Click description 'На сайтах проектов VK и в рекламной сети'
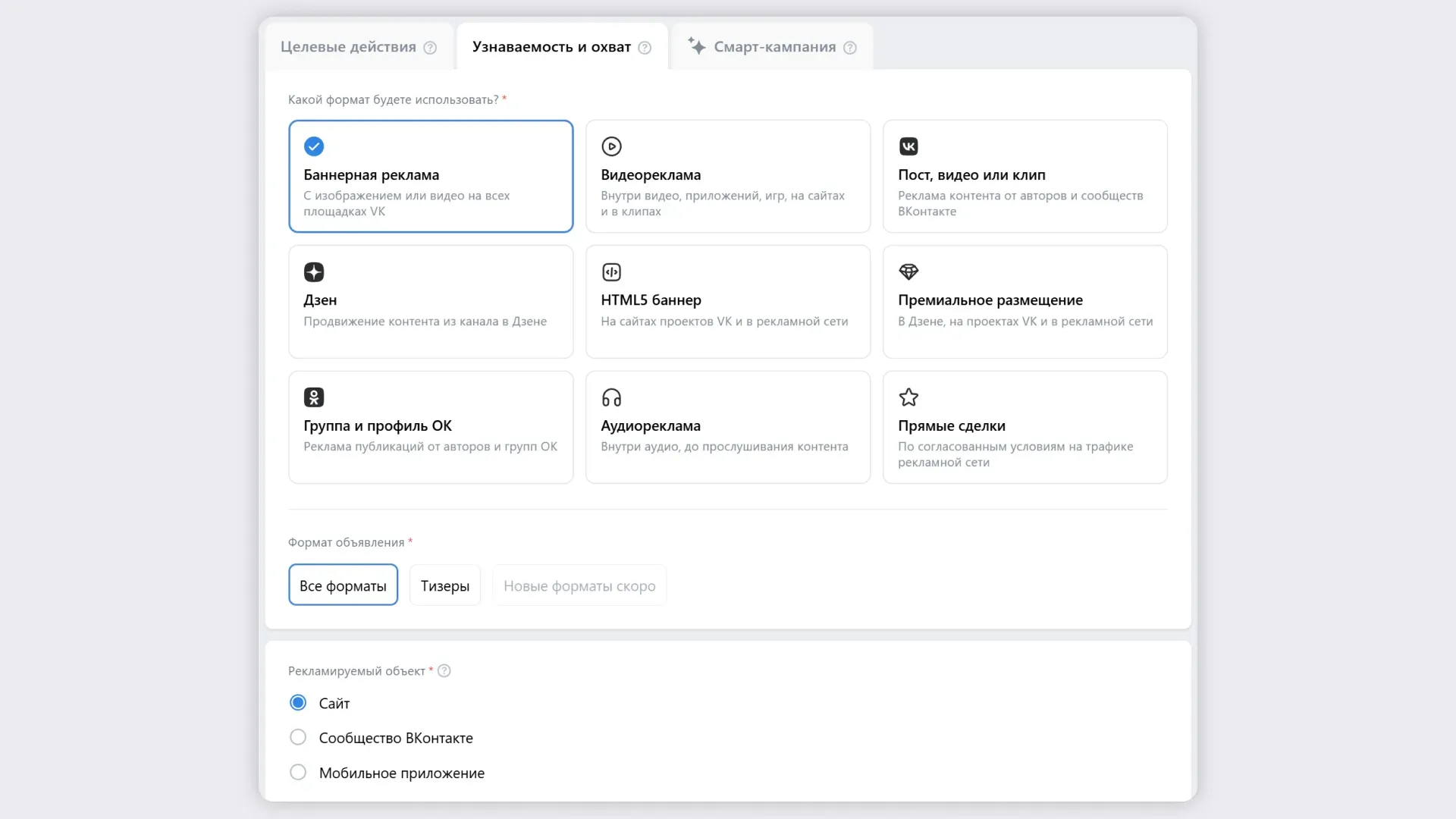 724,322
